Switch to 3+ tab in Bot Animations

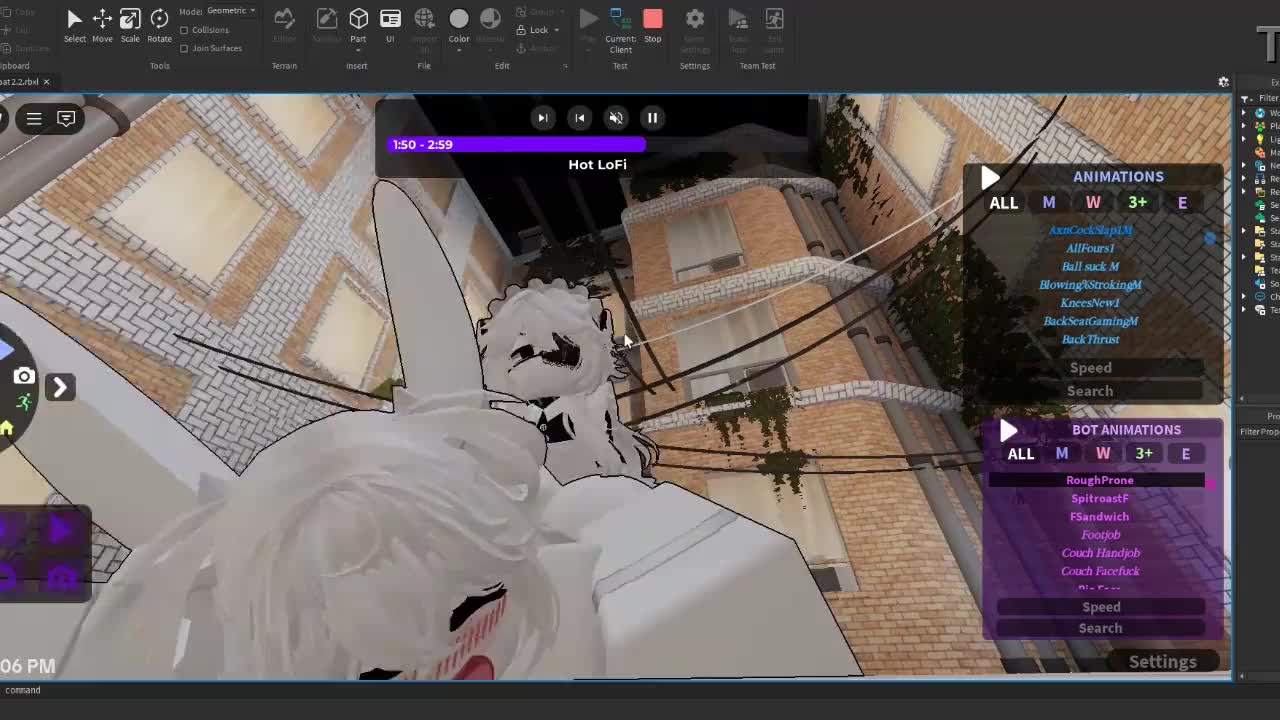tap(1143, 454)
